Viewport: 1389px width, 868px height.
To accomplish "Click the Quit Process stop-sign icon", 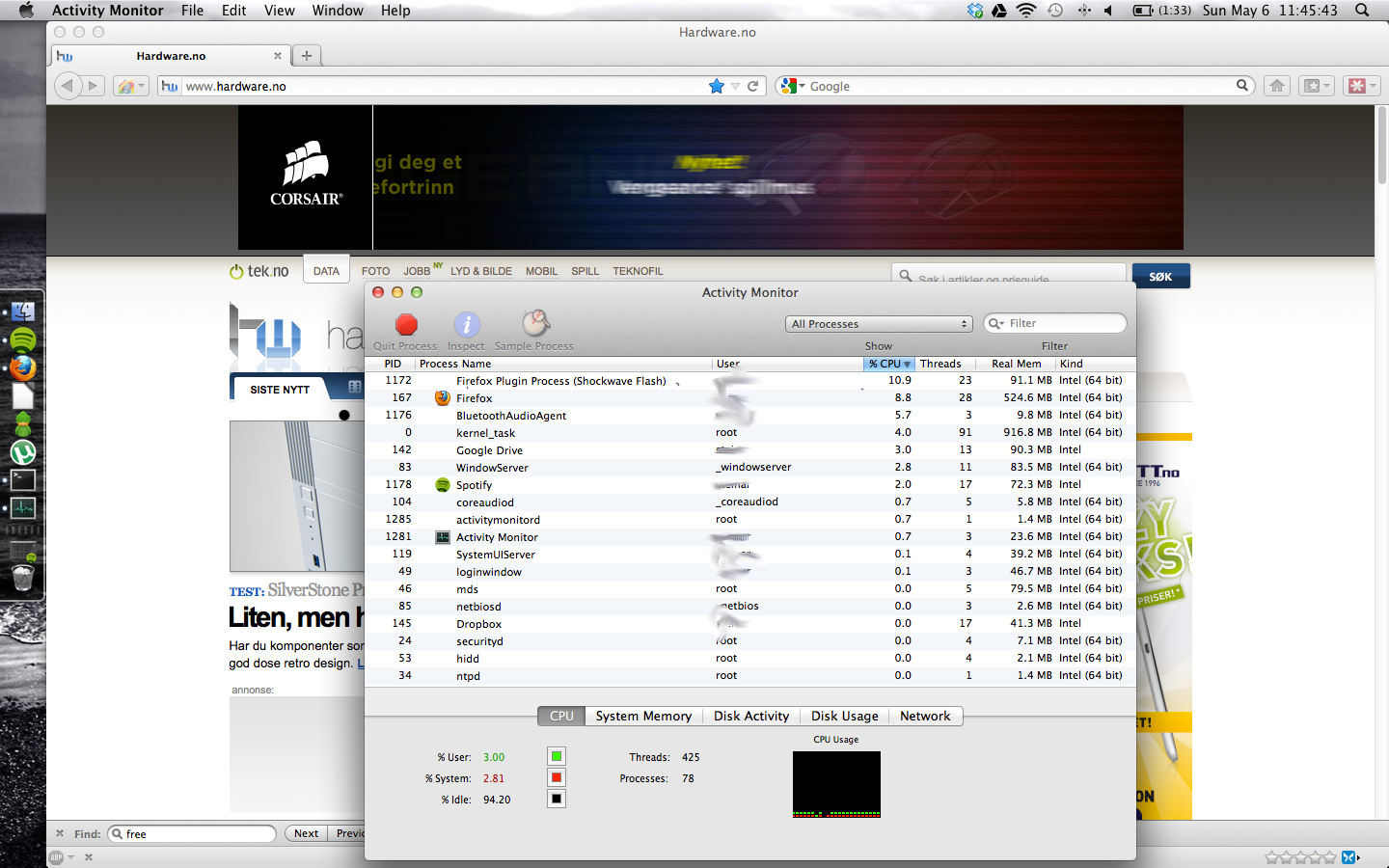I will tap(406, 325).
